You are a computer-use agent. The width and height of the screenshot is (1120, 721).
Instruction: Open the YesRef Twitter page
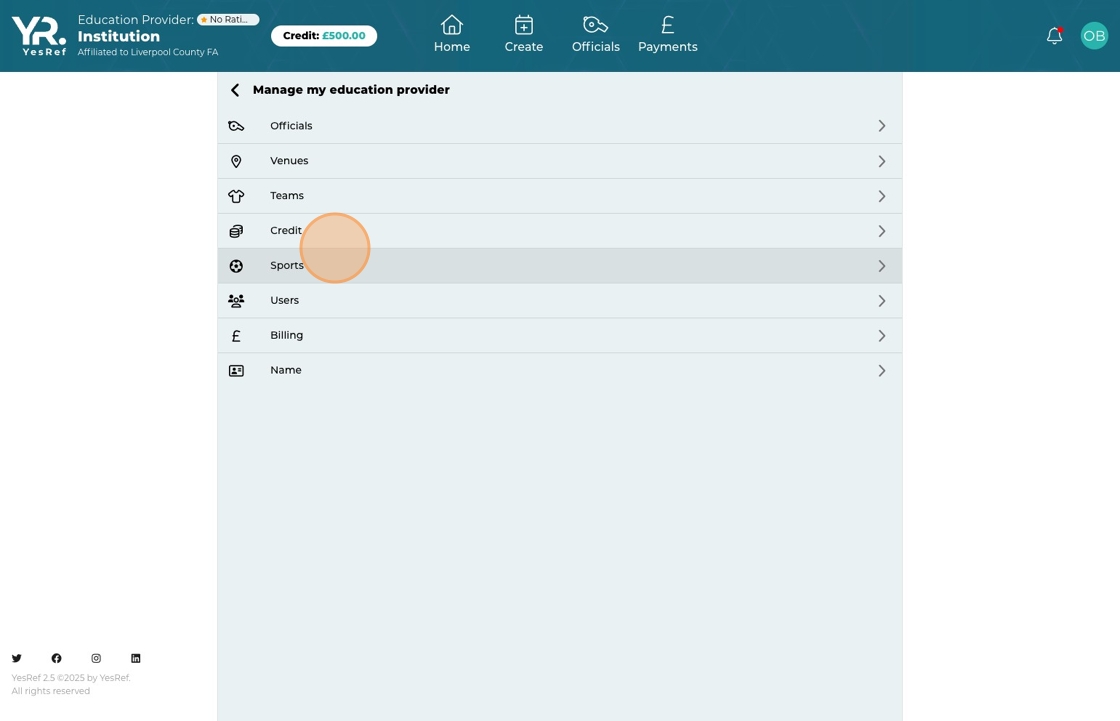[x=16, y=658]
